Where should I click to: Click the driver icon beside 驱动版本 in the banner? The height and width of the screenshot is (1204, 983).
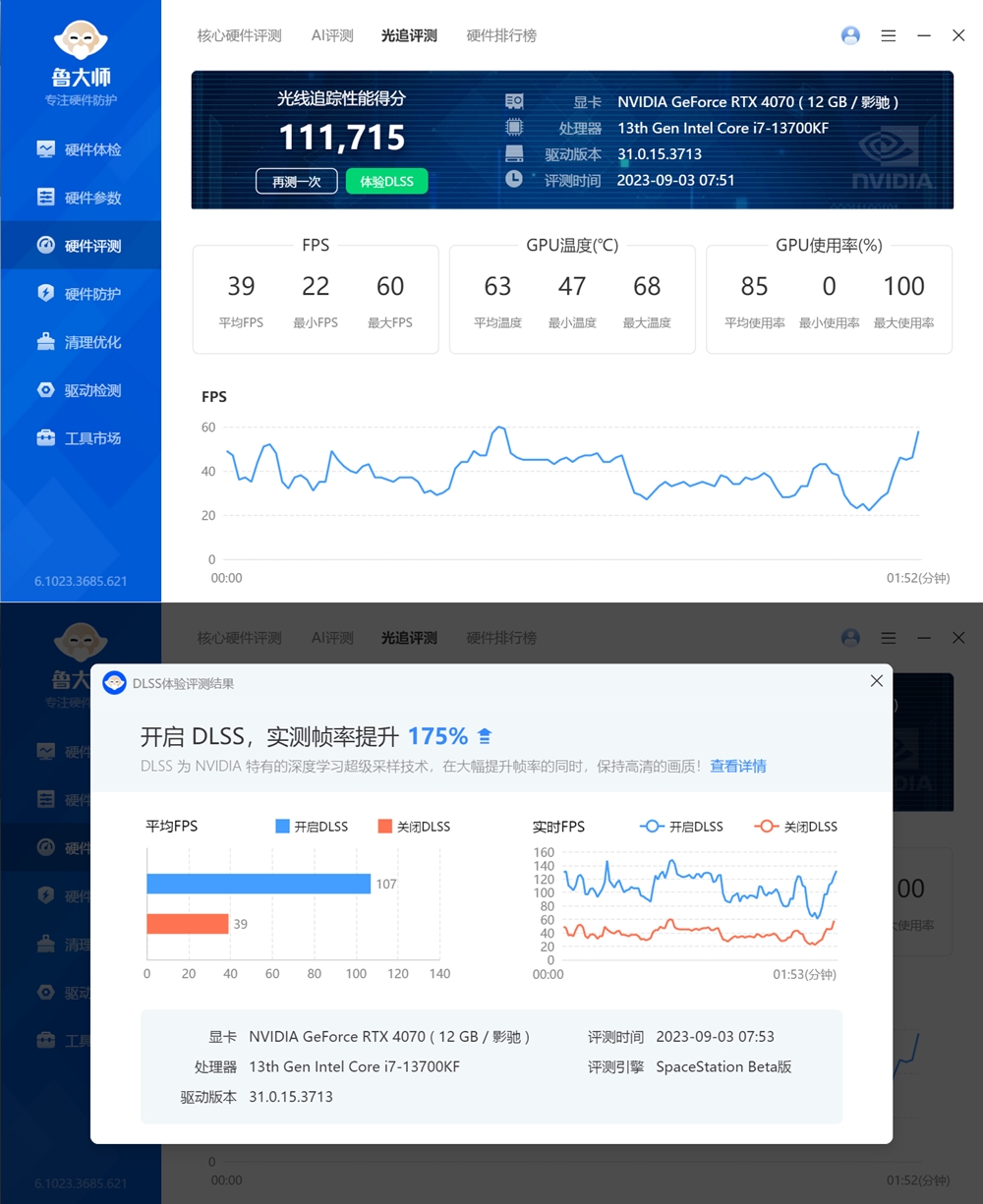click(514, 154)
